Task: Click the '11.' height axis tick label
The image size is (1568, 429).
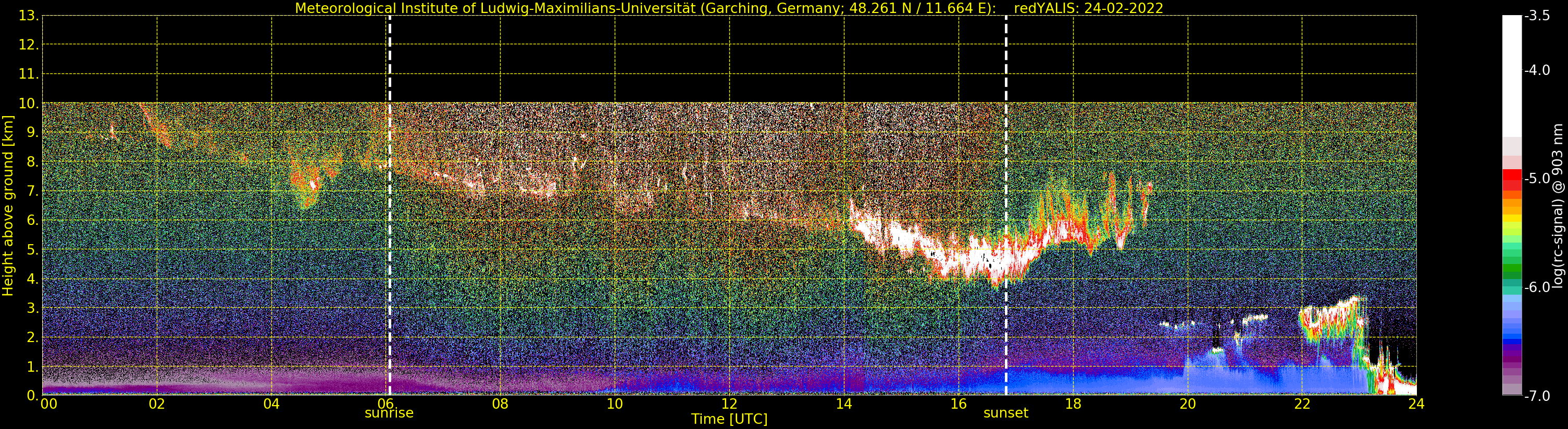Action: [29, 74]
